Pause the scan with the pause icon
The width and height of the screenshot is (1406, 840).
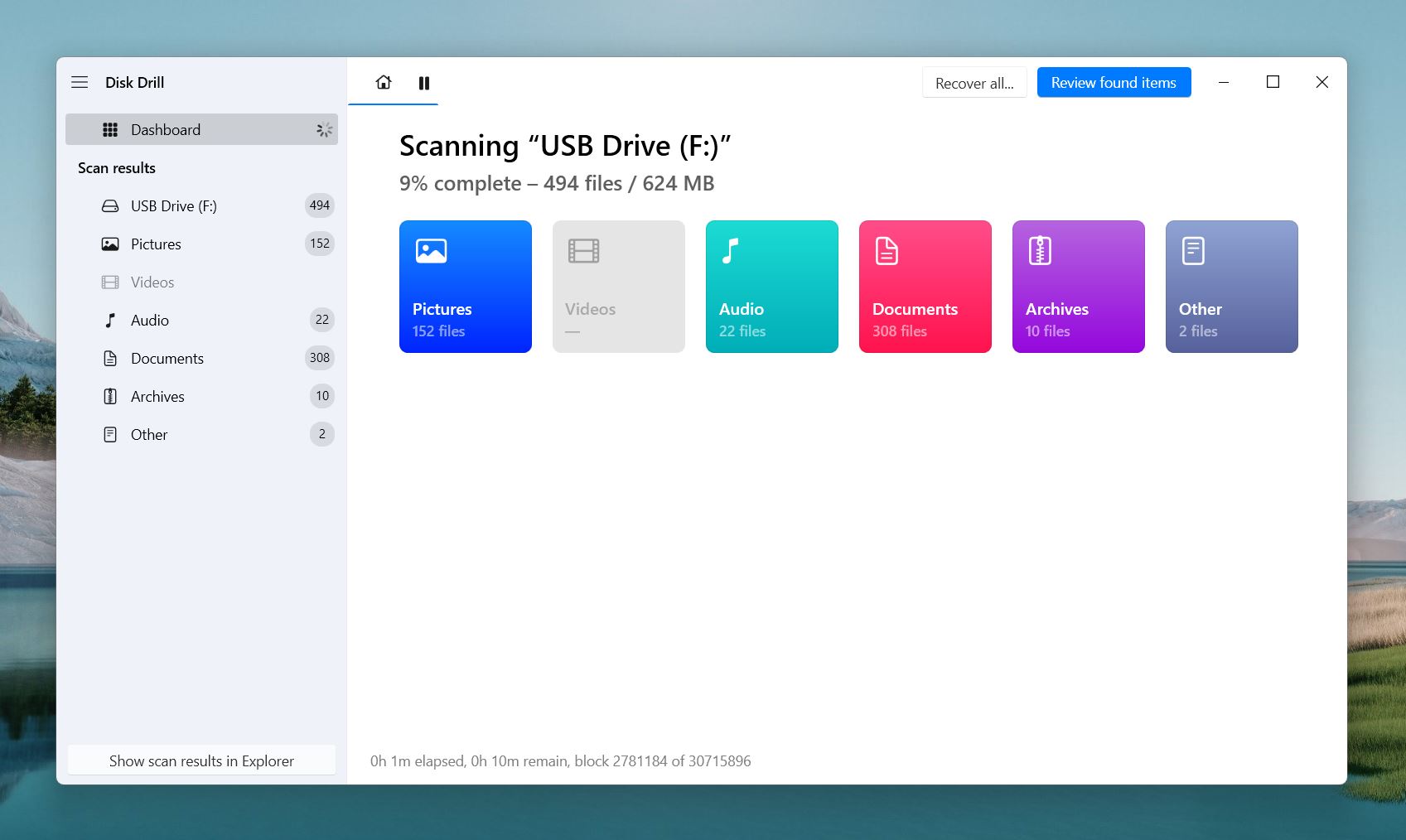[424, 83]
